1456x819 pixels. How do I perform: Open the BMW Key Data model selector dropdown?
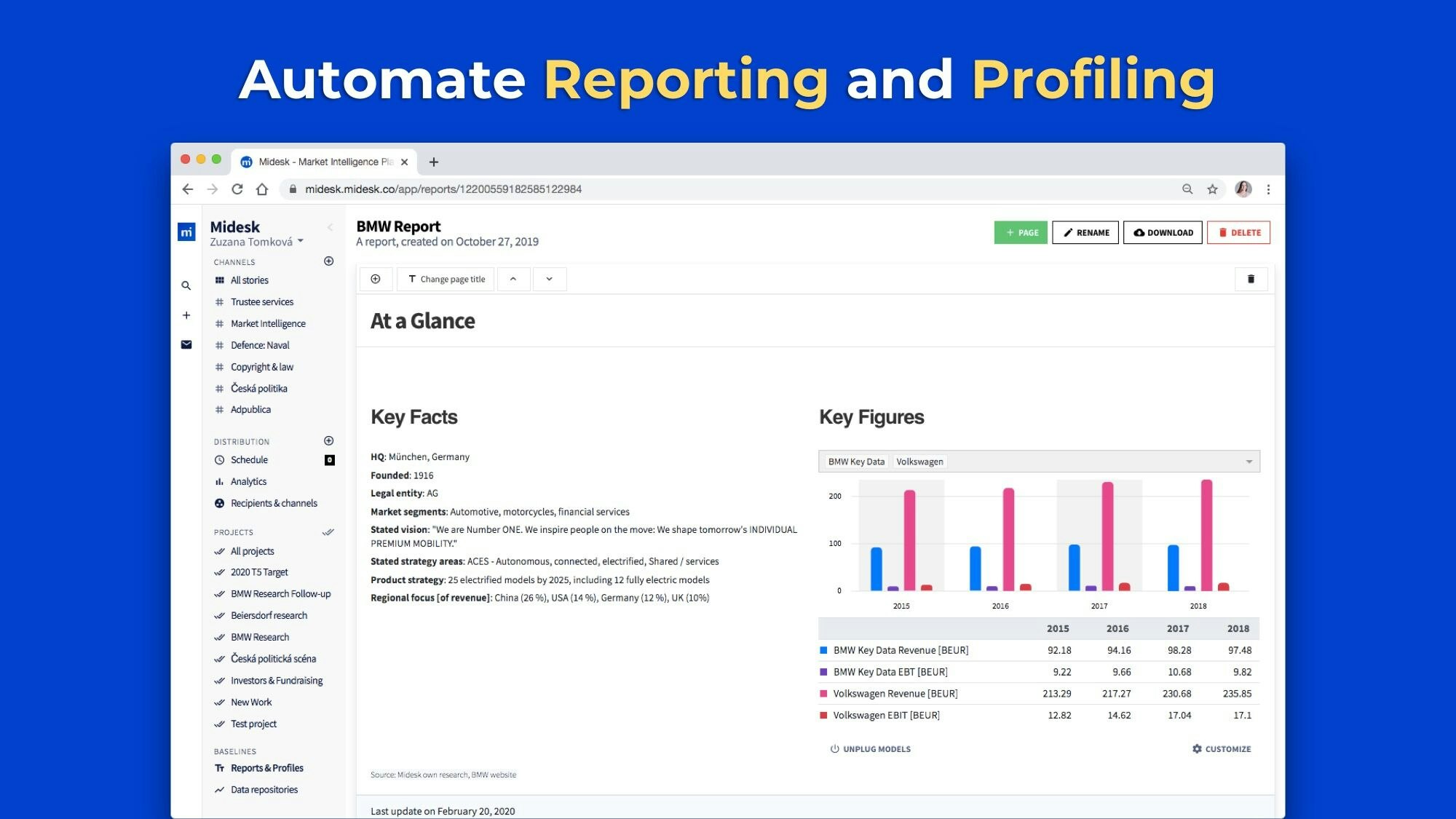click(x=1249, y=462)
